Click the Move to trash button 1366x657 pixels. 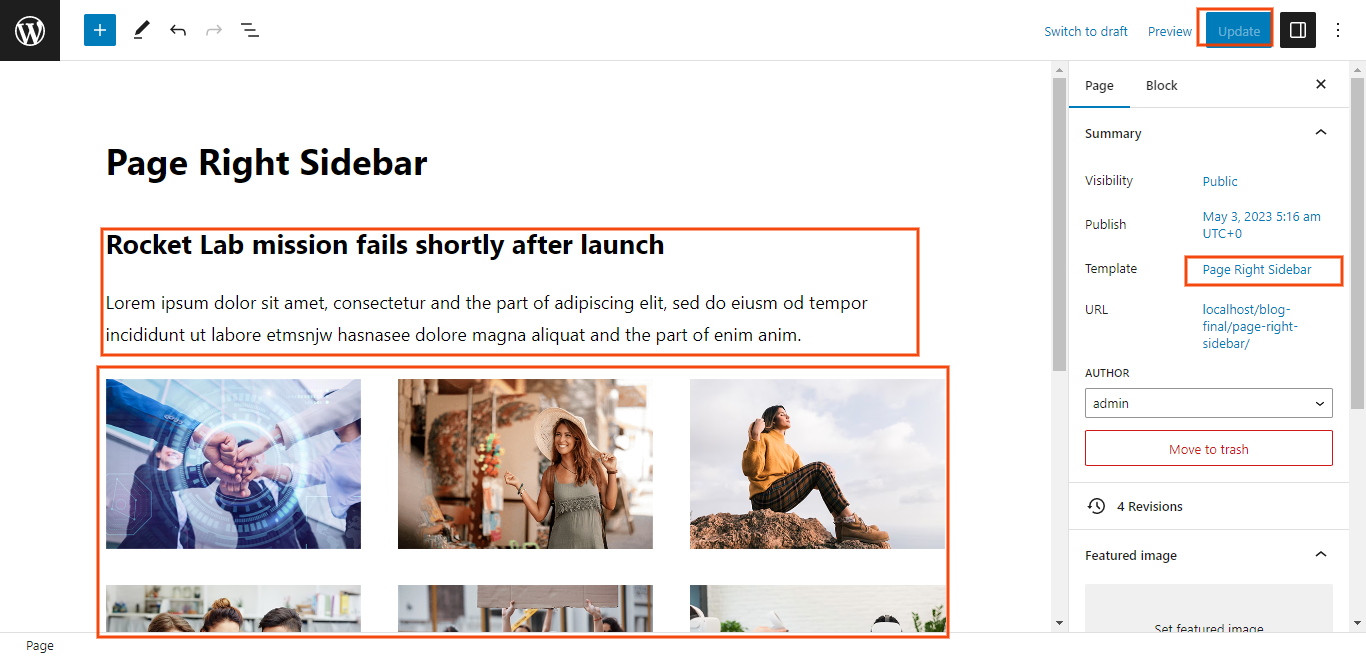point(1209,448)
